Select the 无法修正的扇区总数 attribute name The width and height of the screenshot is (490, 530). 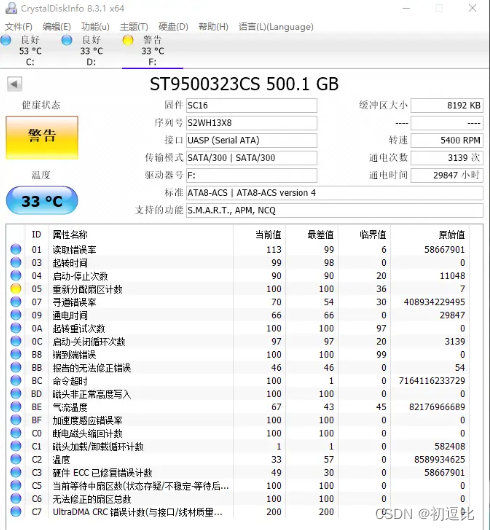(x=92, y=499)
